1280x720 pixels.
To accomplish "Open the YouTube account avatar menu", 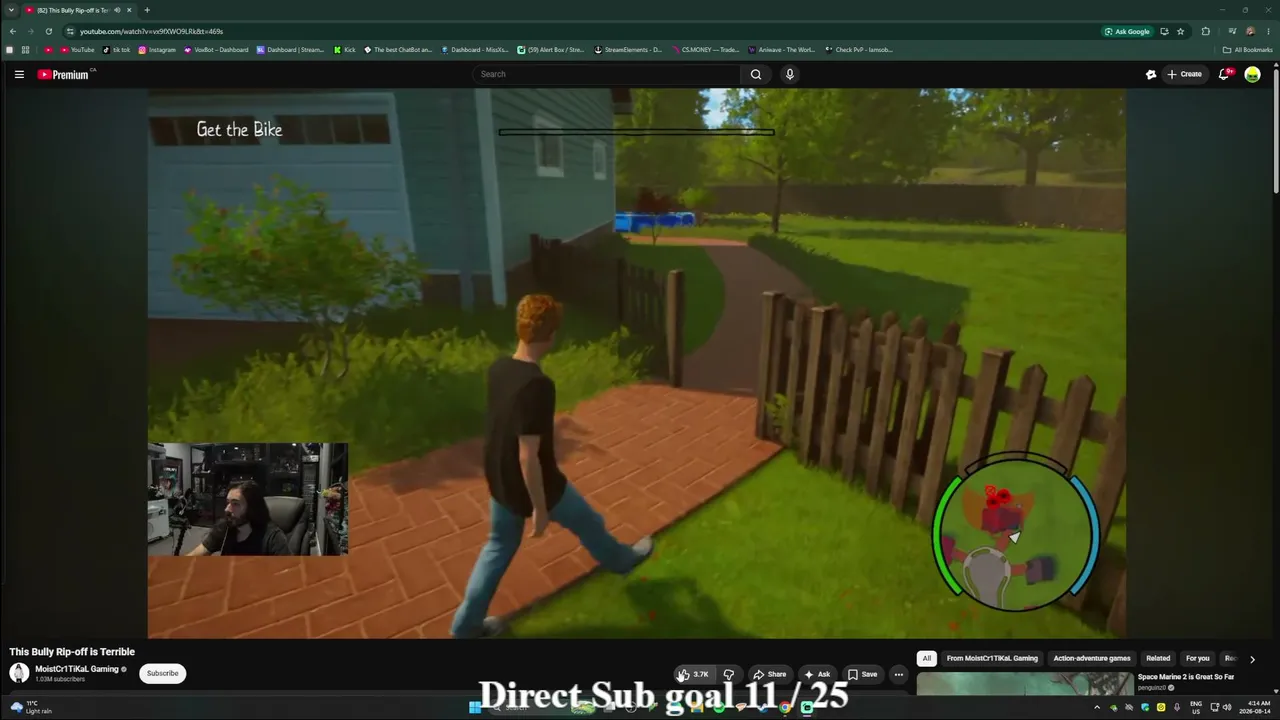I will pos(1252,74).
